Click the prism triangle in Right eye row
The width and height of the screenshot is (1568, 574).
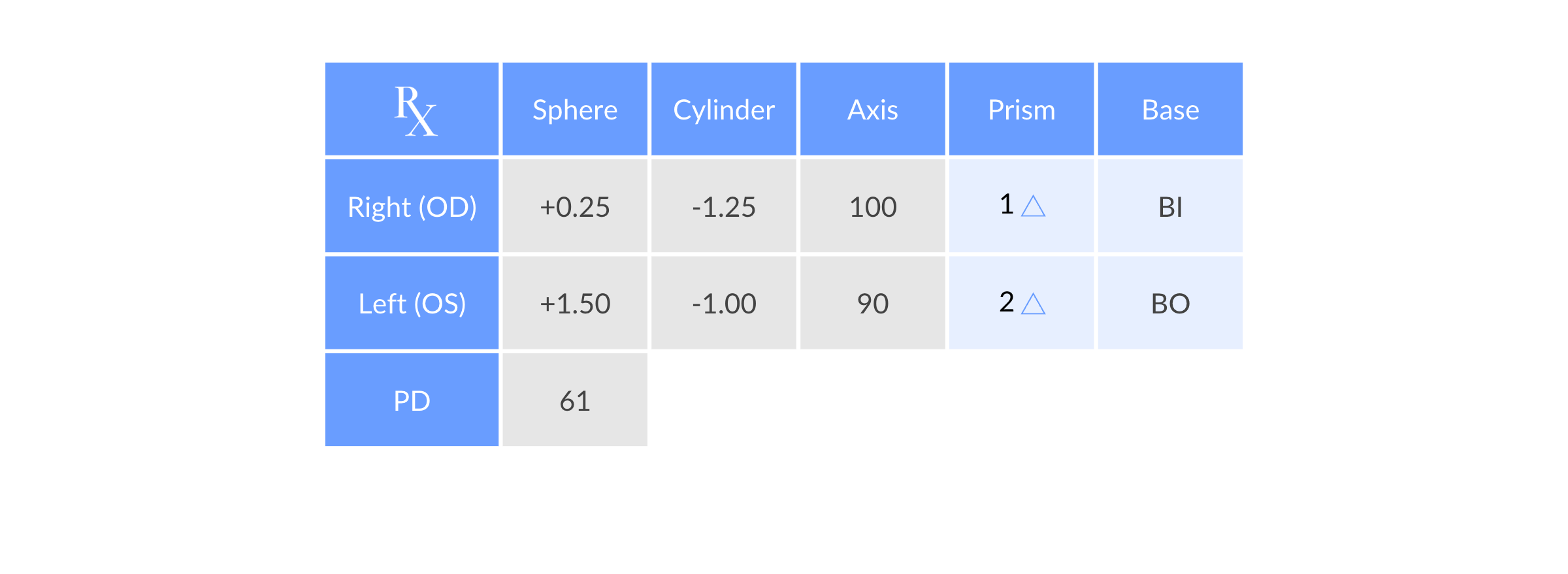(1033, 206)
